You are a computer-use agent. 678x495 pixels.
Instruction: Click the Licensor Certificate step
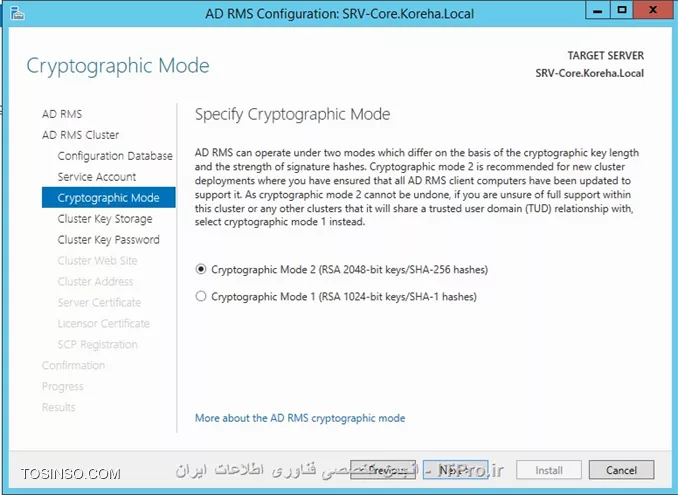[104, 323]
